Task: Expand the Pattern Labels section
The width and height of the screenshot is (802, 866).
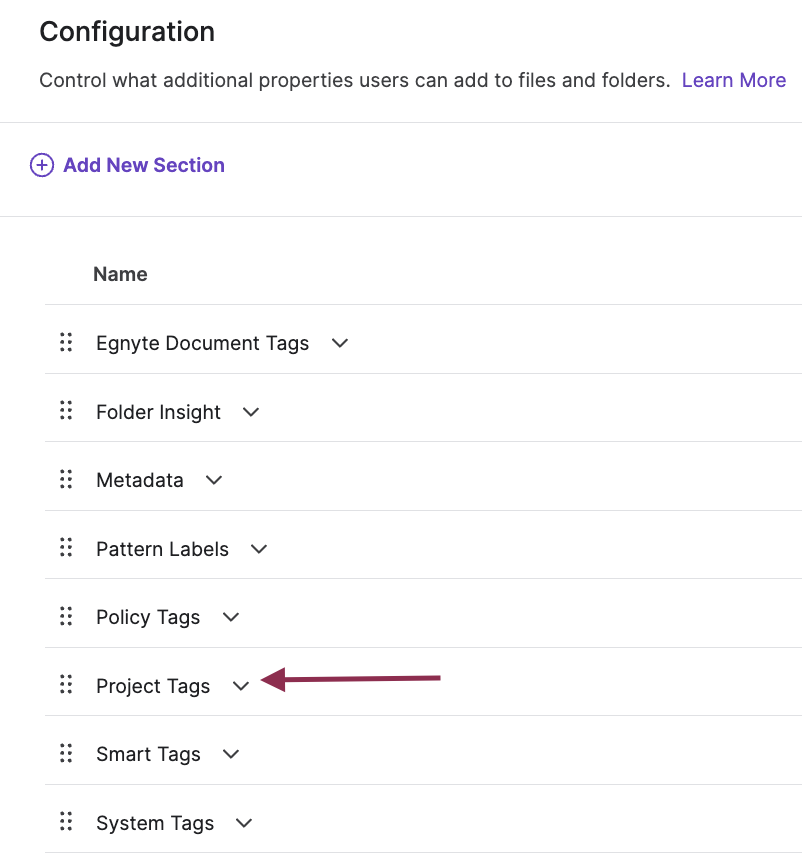Action: click(258, 548)
